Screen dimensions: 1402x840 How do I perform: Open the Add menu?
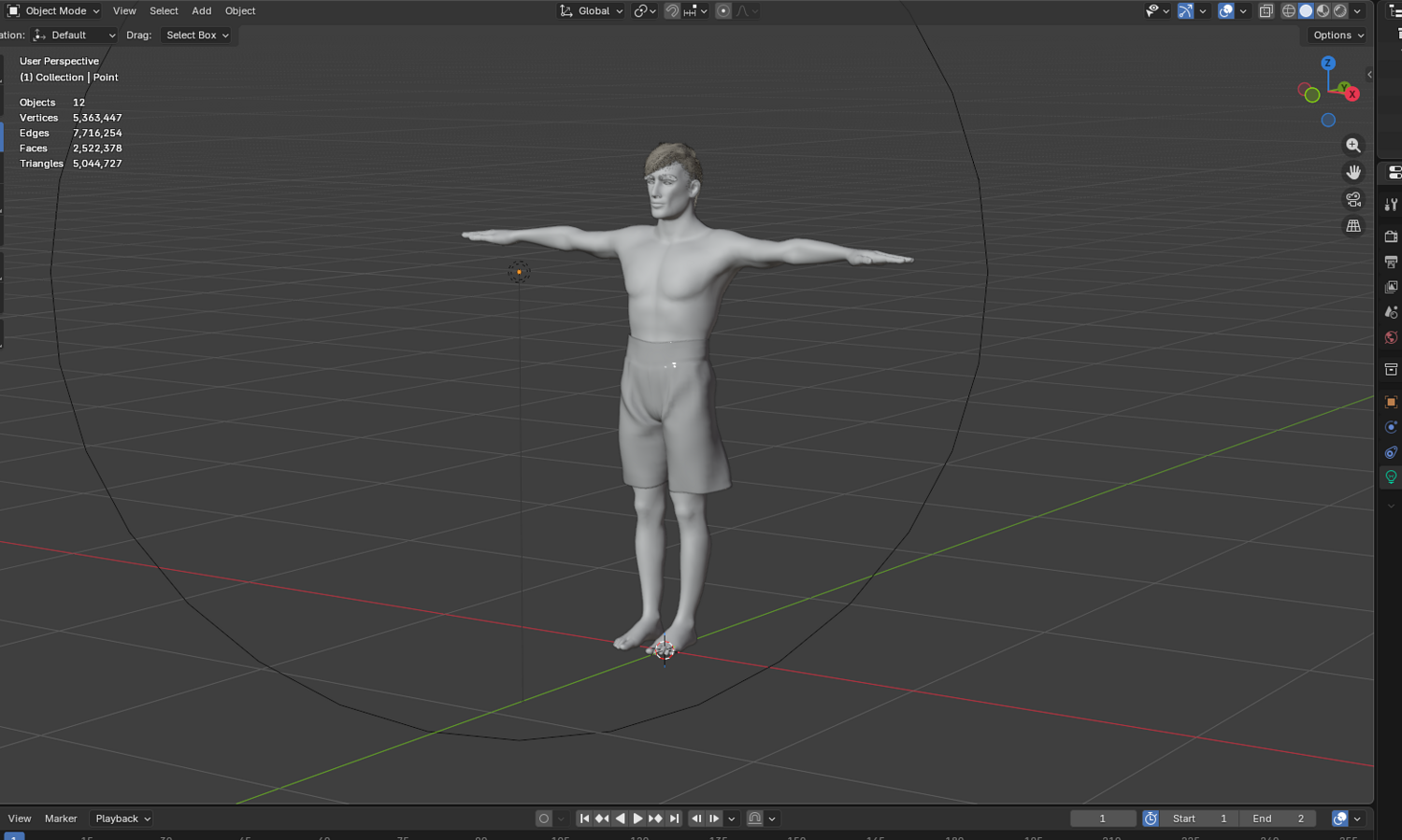202,11
